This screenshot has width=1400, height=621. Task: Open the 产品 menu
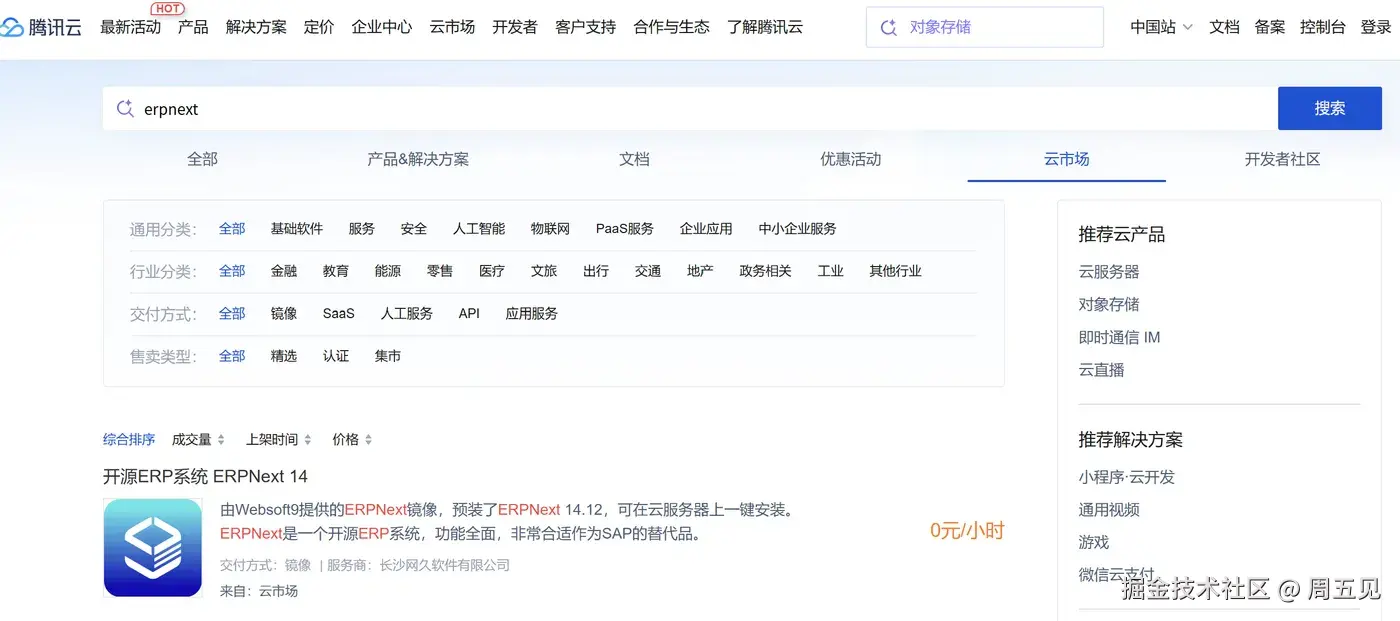[x=193, y=27]
